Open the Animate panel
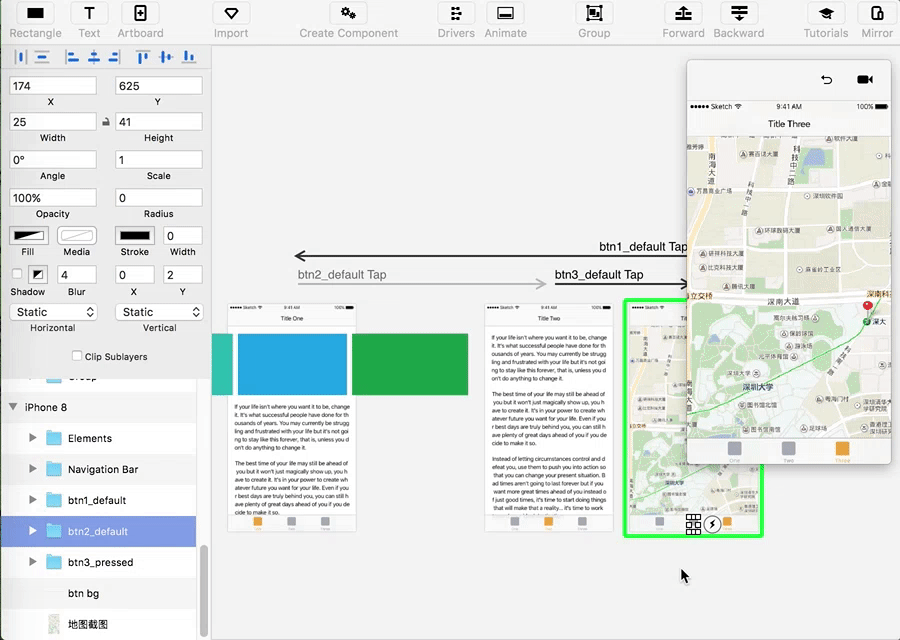Viewport: 900px width, 640px height. click(505, 14)
